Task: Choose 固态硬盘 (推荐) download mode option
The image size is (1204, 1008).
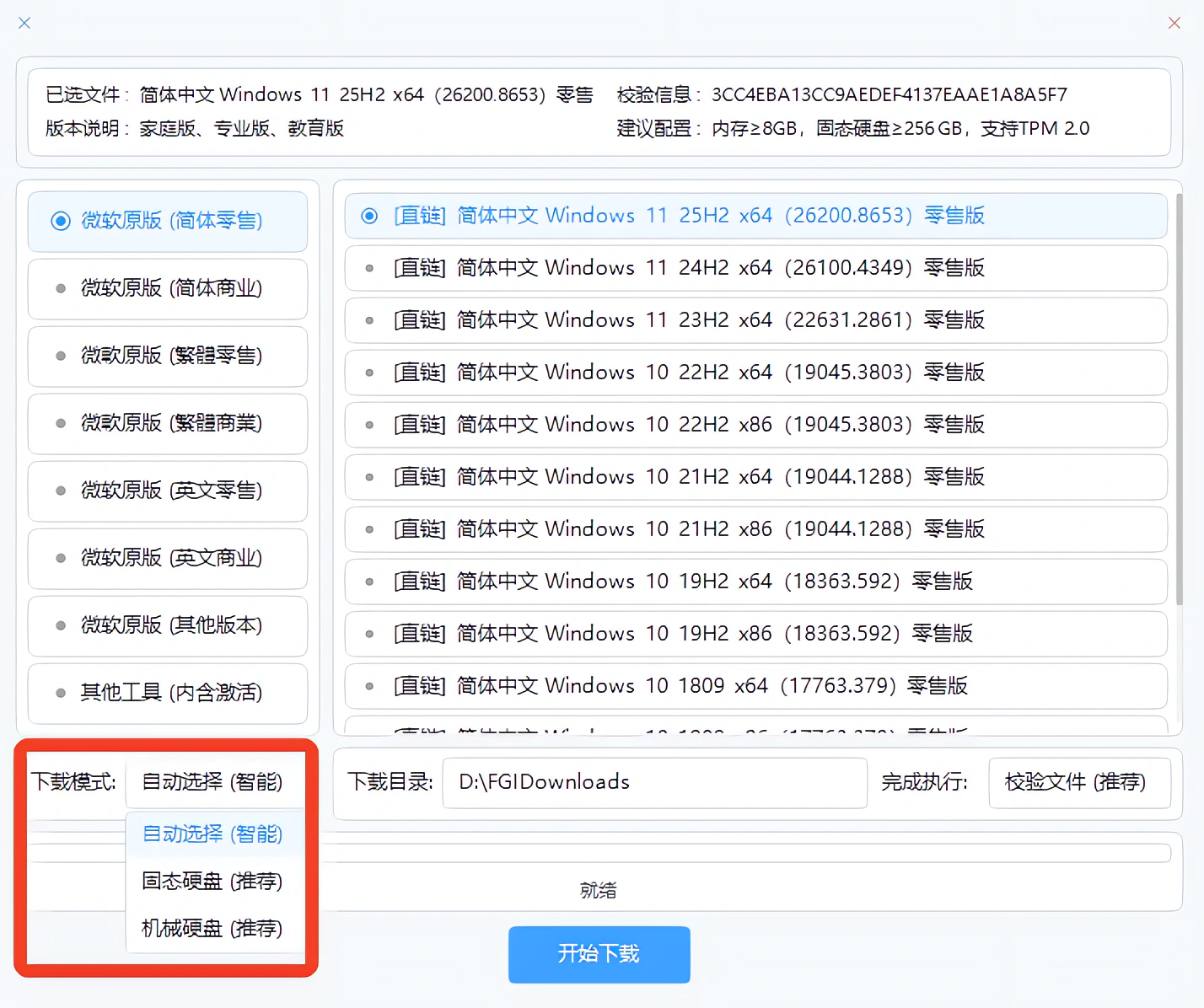Action: (215, 882)
